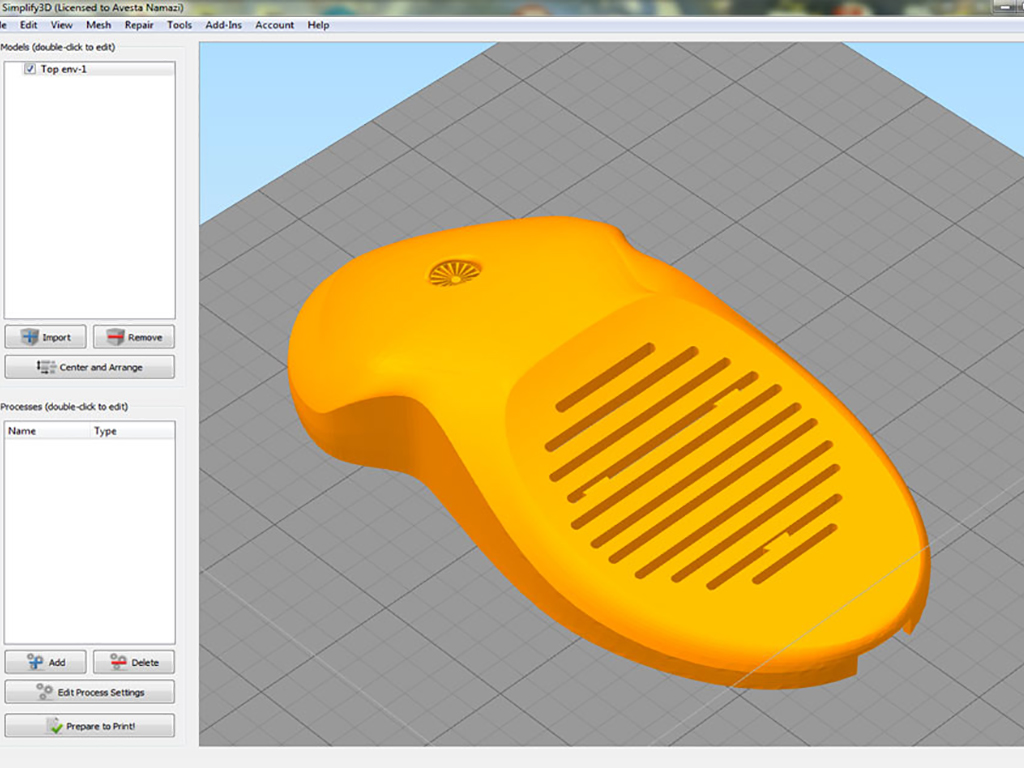The image size is (1024, 768).
Task: Open the Help menu
Action: [318, 25]
